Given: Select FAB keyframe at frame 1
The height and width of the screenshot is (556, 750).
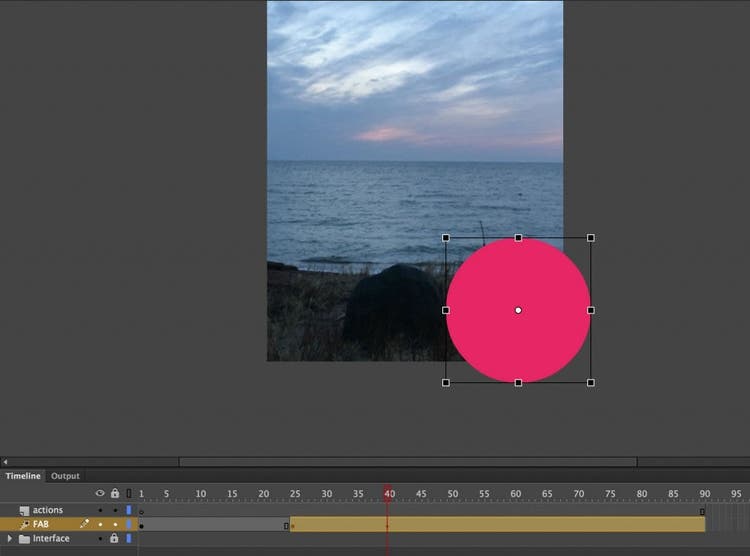Looking at the screenshot, I should (141, 525).
